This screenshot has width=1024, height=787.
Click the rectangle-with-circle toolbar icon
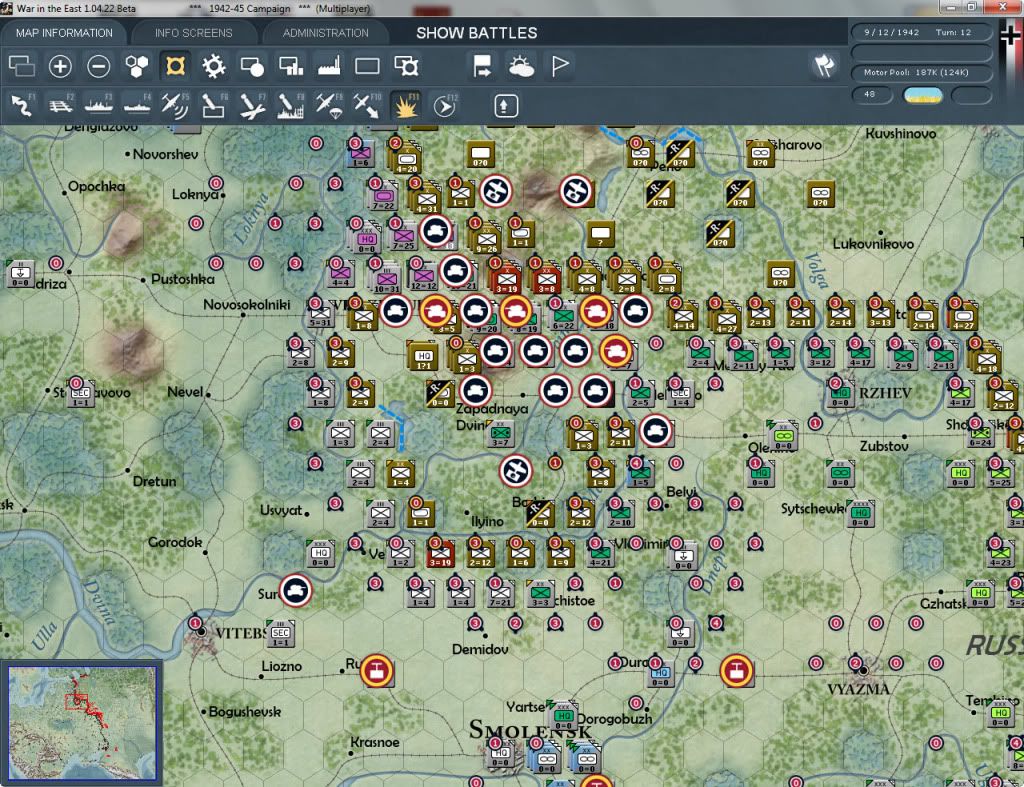click(x=252, y=66)
